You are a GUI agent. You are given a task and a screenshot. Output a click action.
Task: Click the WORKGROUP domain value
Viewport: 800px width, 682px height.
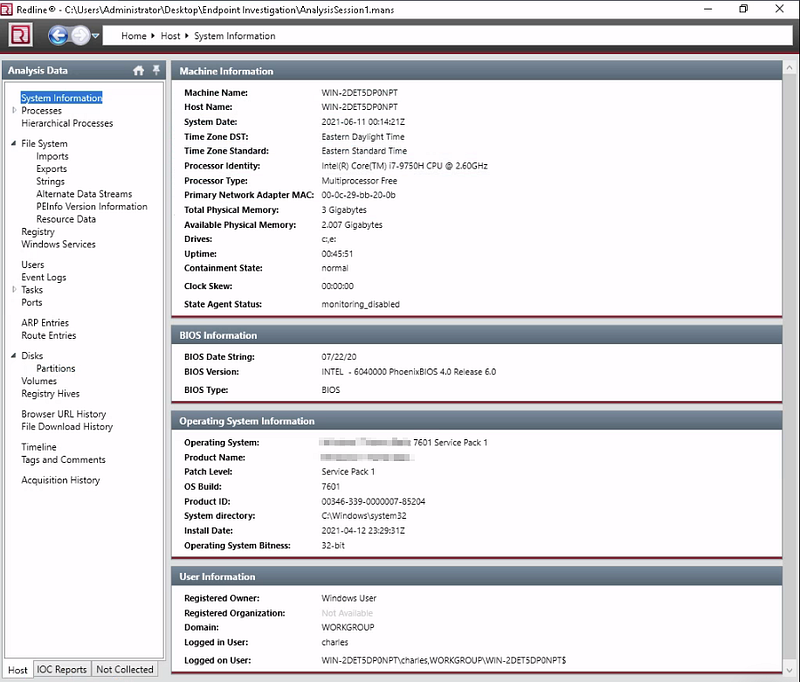click(347, 627)
